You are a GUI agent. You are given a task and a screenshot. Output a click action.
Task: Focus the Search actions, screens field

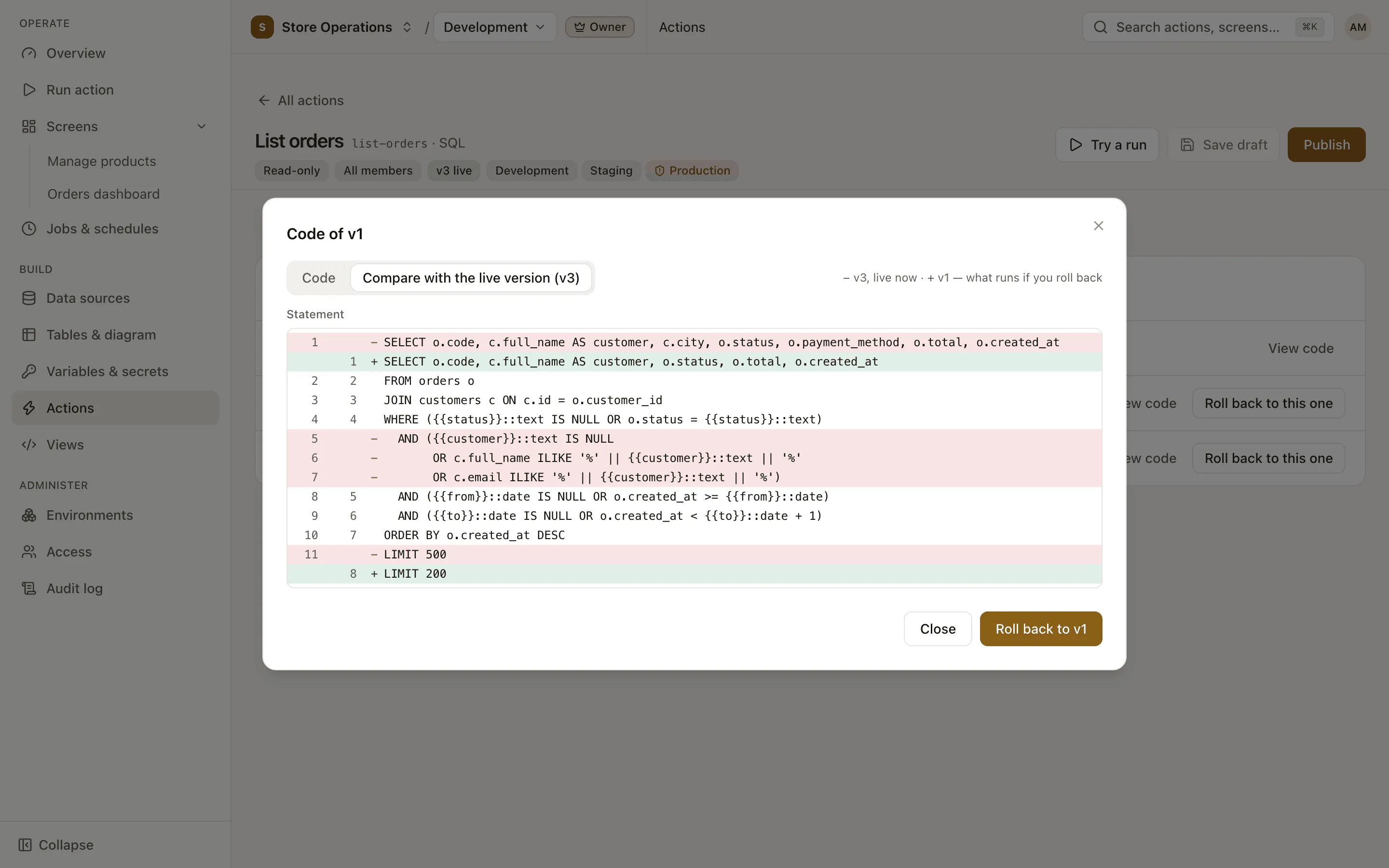(x=1208, y=27)
